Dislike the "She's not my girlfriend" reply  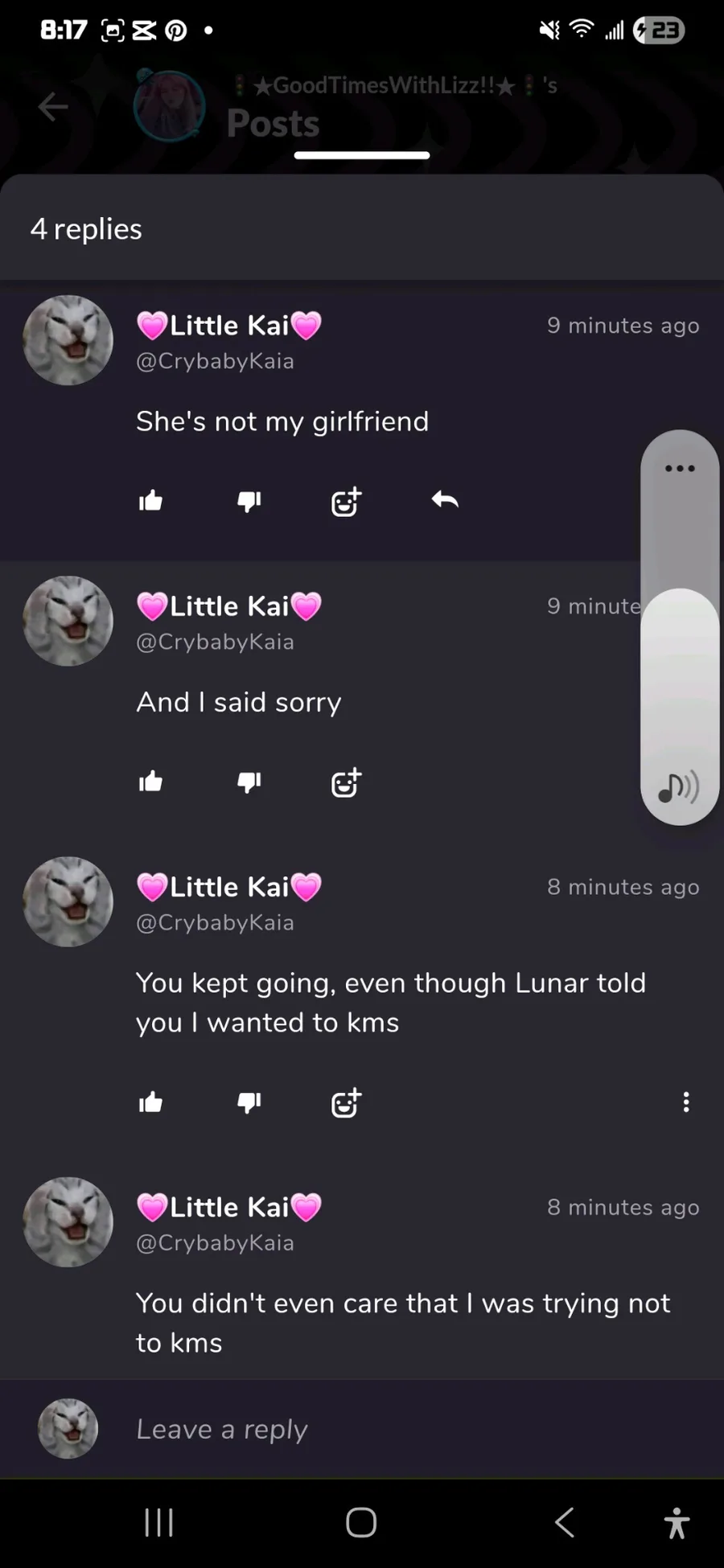[249, 501]
